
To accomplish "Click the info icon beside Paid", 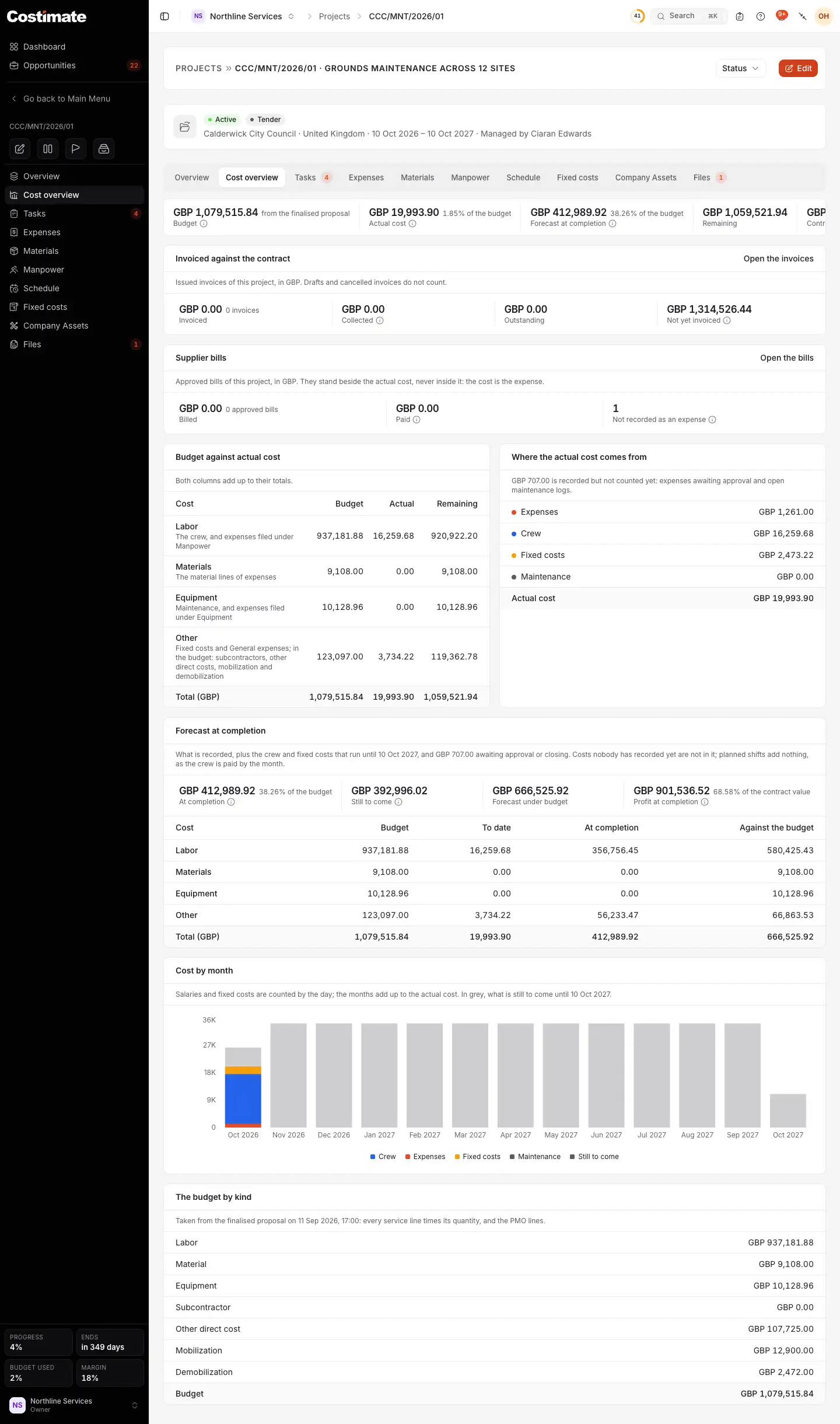I will pyautogui.click(x=416, y=420).
